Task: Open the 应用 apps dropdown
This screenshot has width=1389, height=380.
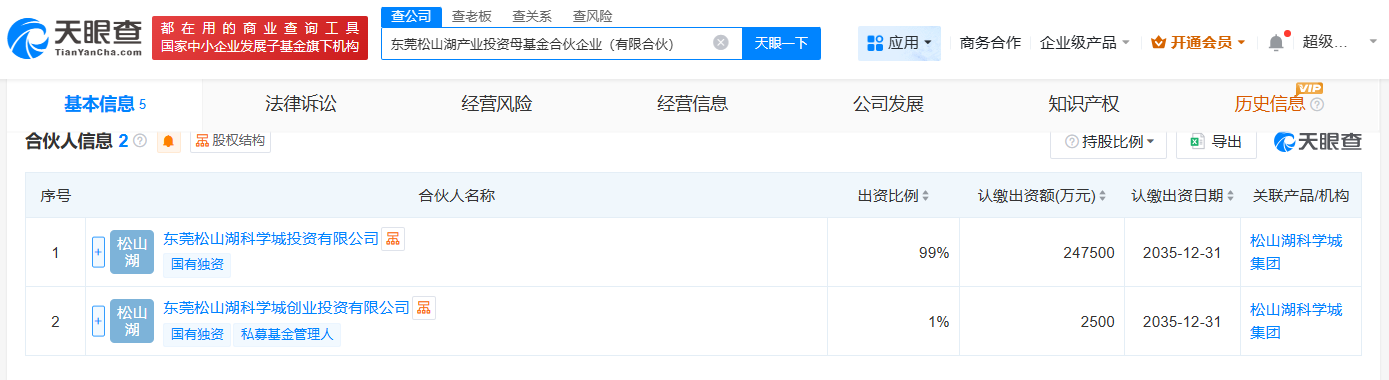Action: coord(899,43)
